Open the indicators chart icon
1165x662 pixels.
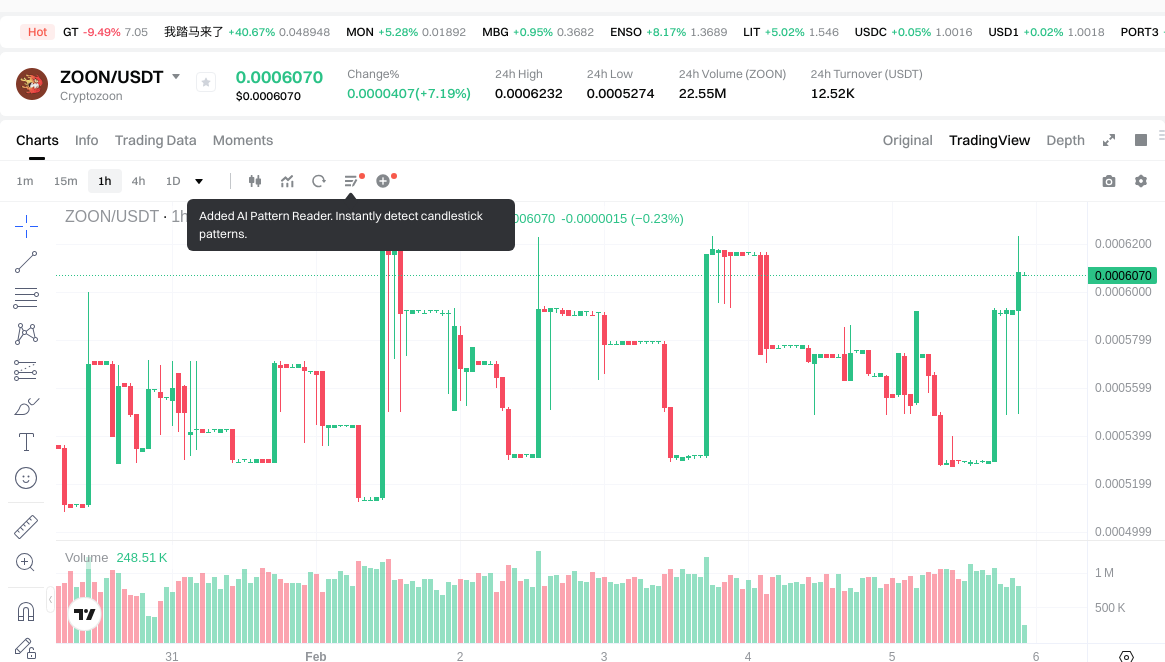(287, 181)
